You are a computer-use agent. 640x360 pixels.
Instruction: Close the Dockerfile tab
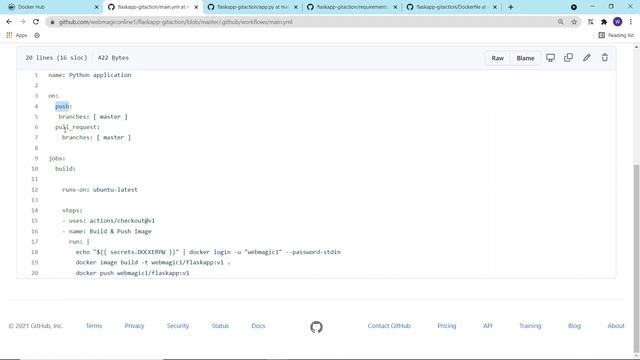click(x=495, y=7)
